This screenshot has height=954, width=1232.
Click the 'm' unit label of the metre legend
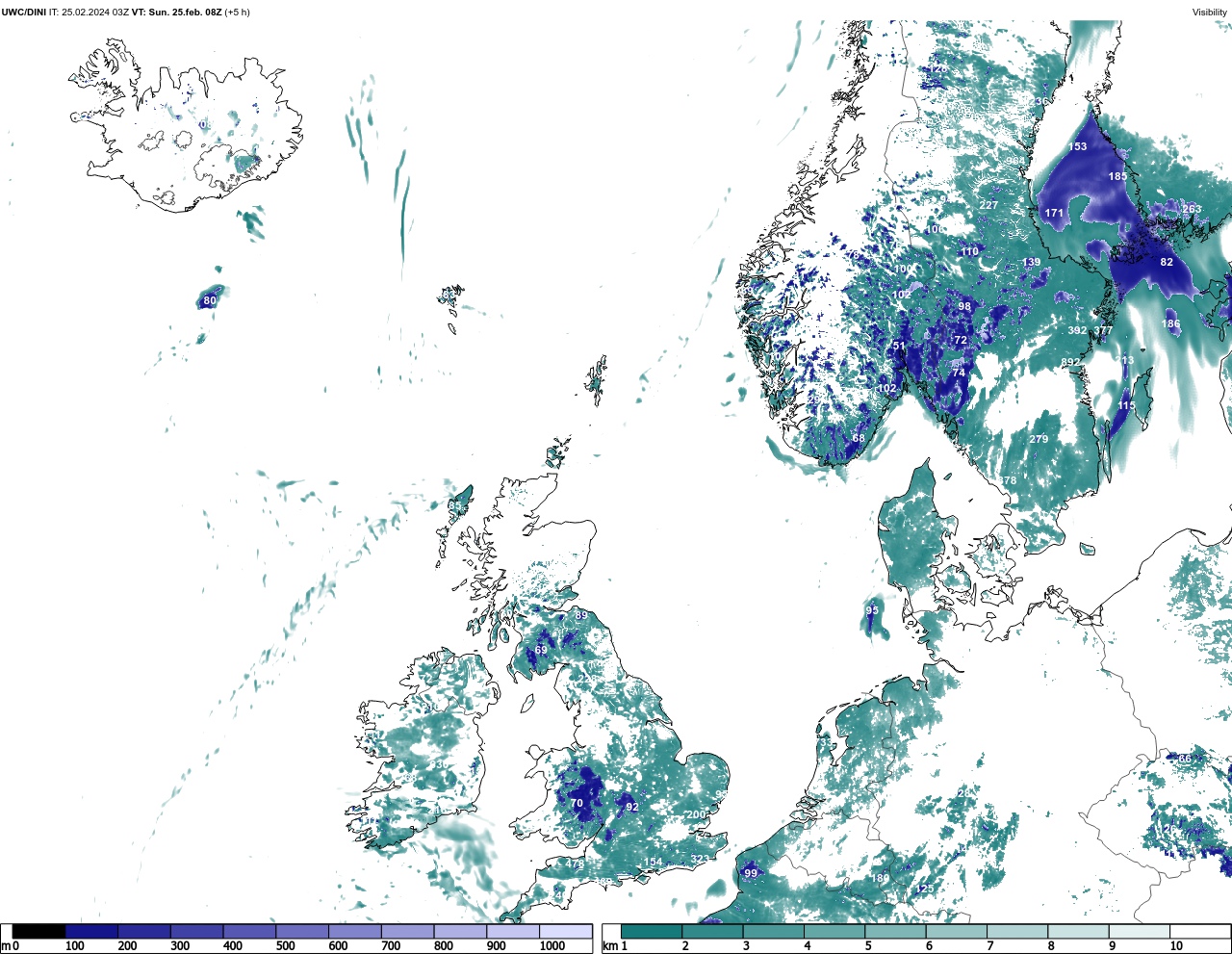6,946
